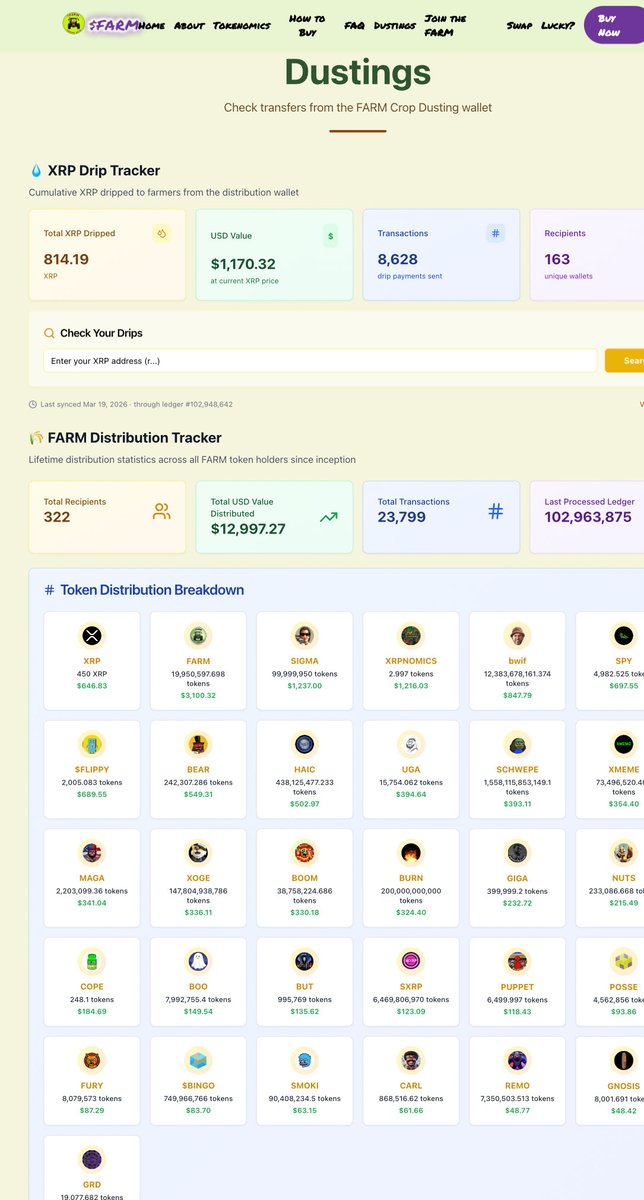Click the $FARM tractor logo
Screen dimensions: 644x1200
click(x=73, y=24)
